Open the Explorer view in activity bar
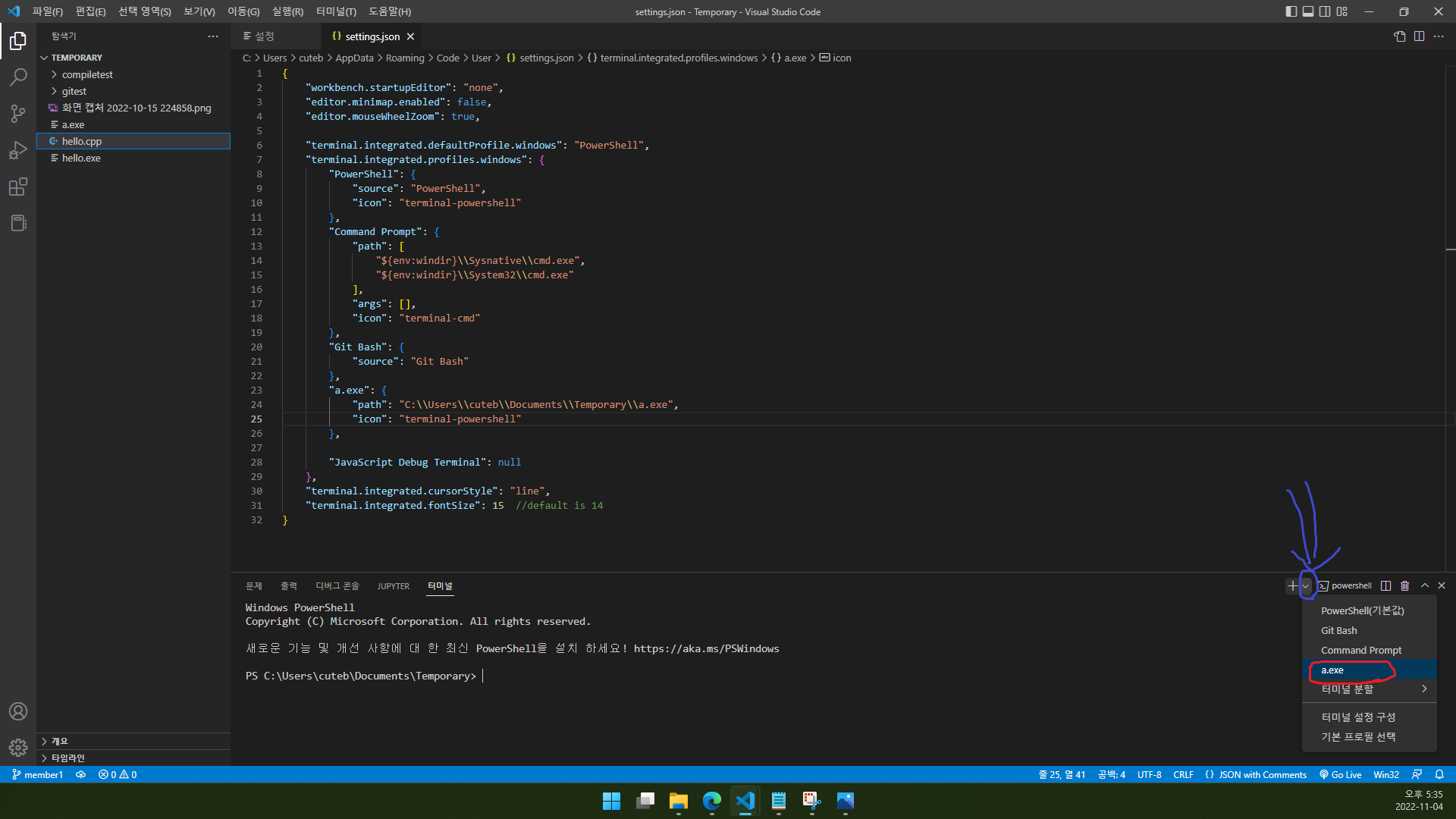 coord(18,41)
